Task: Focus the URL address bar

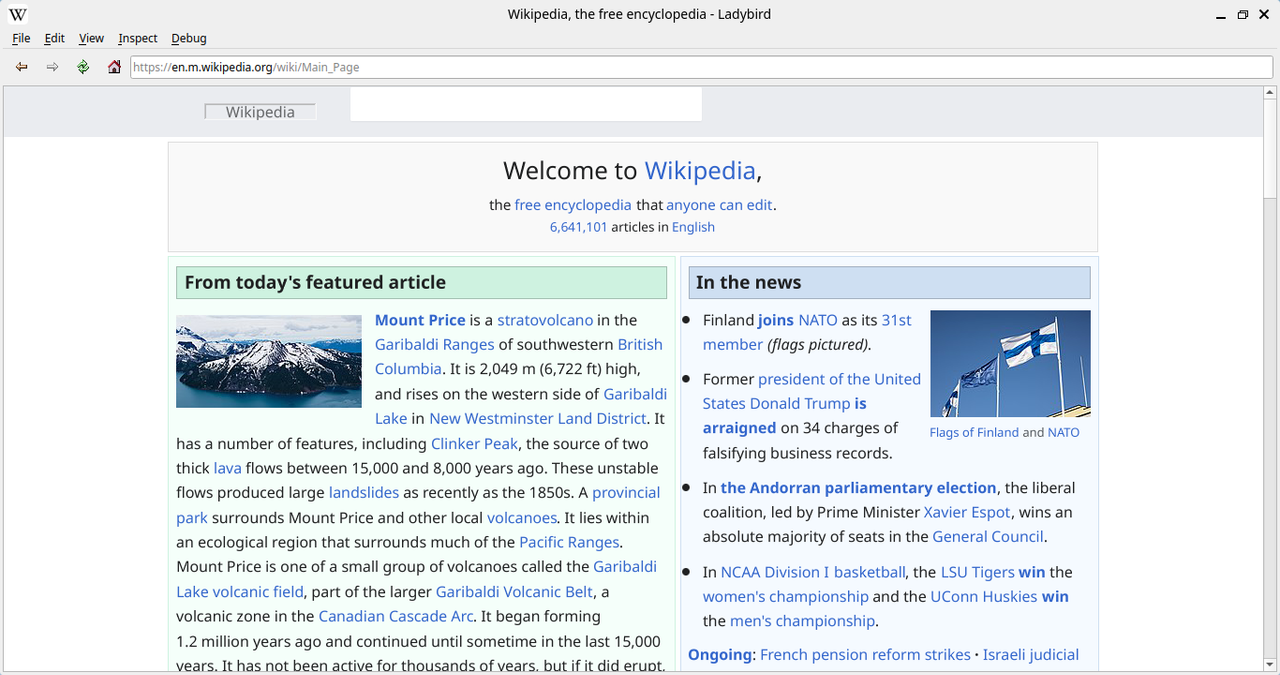Action: click(x=701, y=67)
